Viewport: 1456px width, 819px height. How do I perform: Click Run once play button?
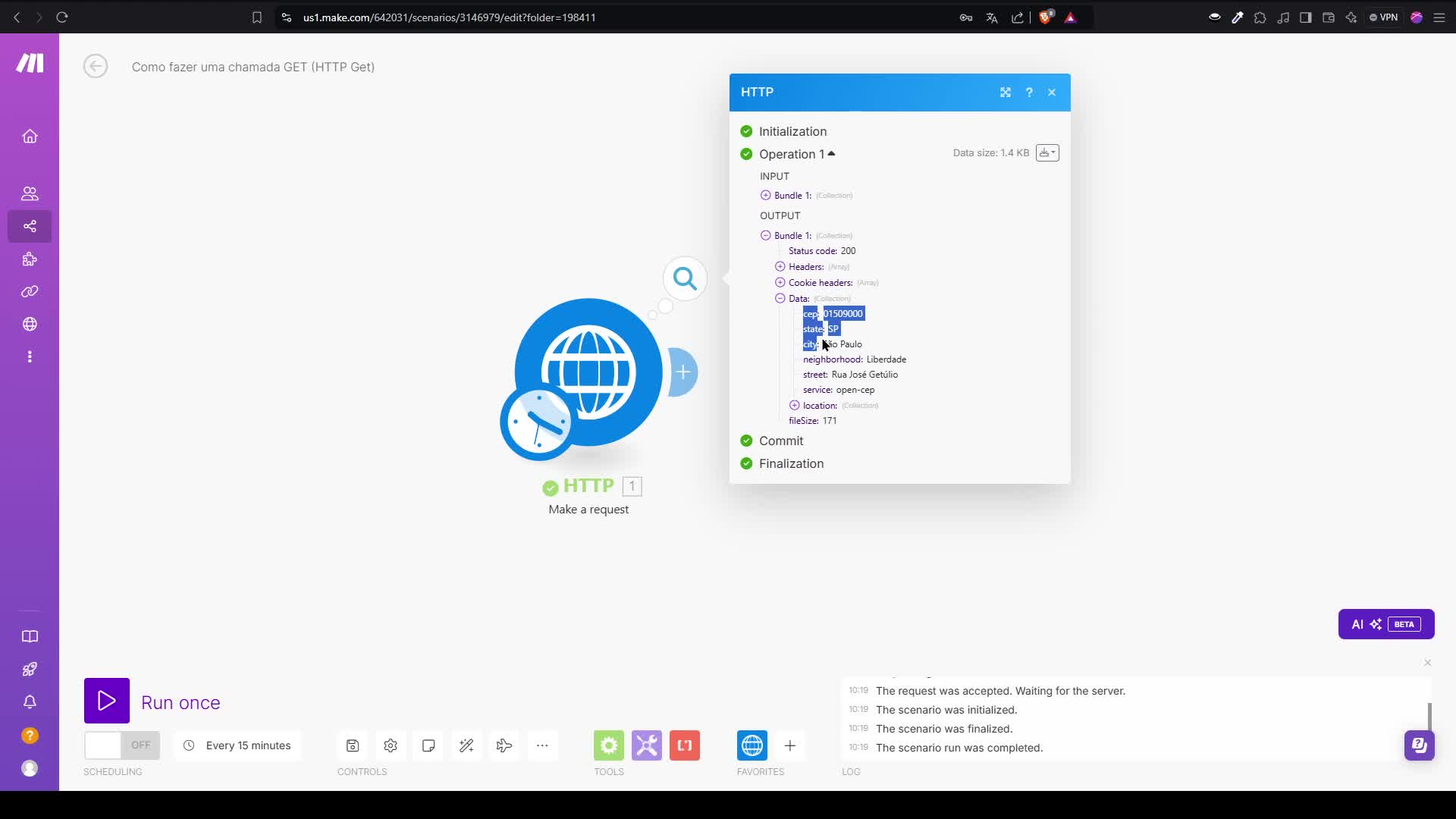107,701
